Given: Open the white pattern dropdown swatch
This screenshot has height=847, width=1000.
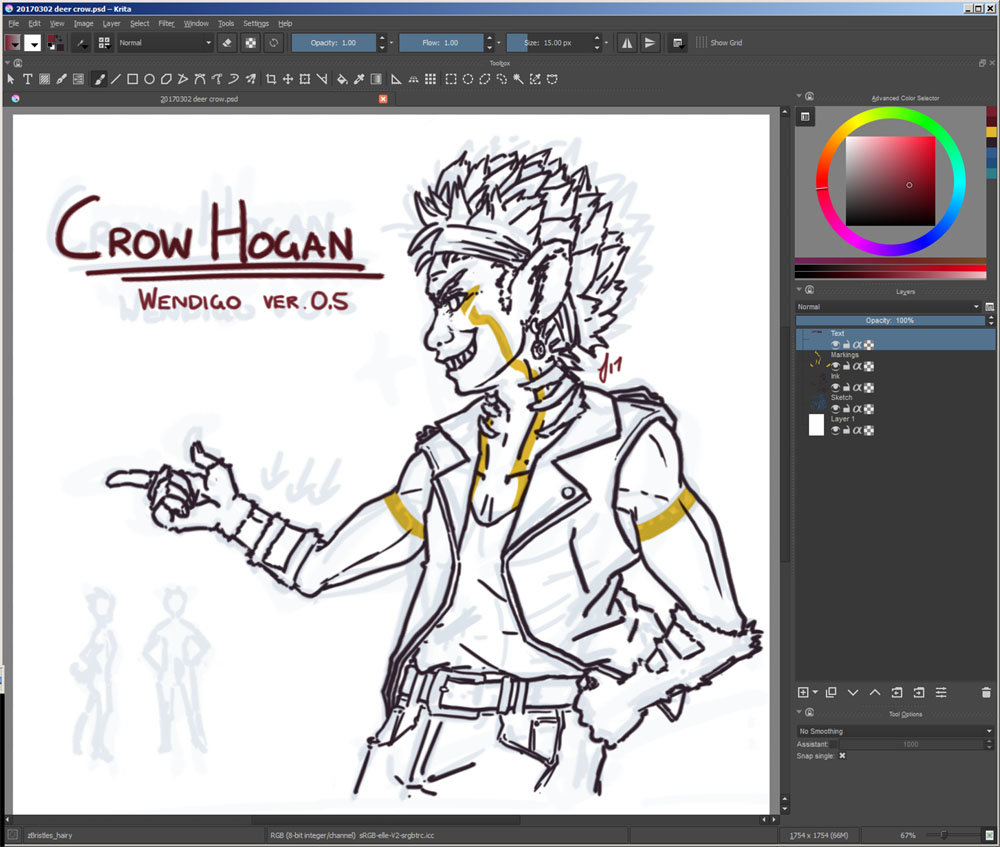Looking at the screenshot, I should tap(33, 43).
